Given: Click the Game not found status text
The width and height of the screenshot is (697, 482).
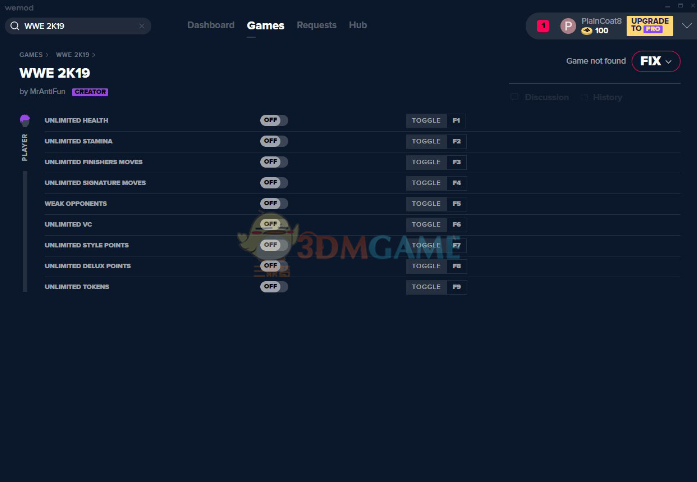Looking at the screenshot, I should tap(596, 61).
